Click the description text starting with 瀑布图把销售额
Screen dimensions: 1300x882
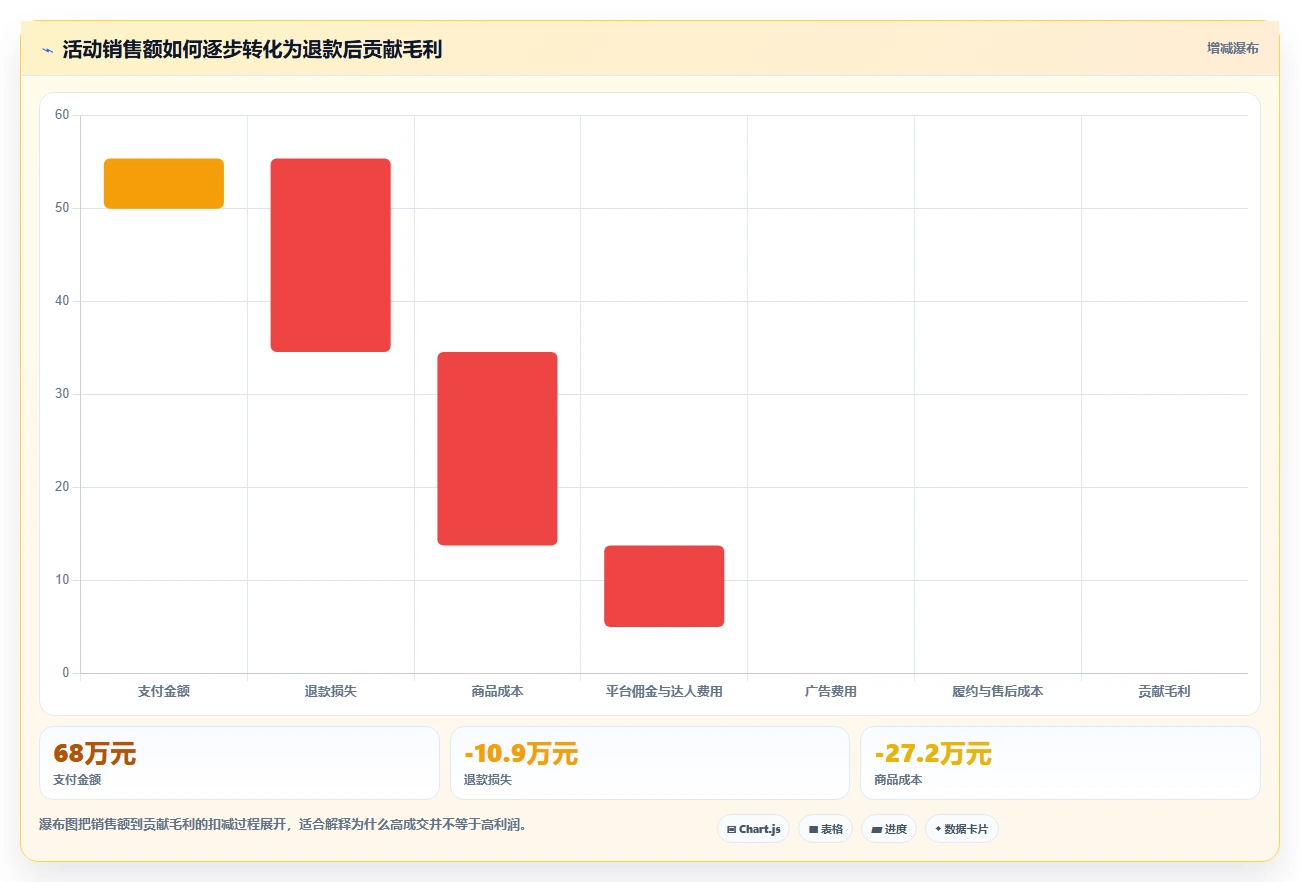pos(283,825)
